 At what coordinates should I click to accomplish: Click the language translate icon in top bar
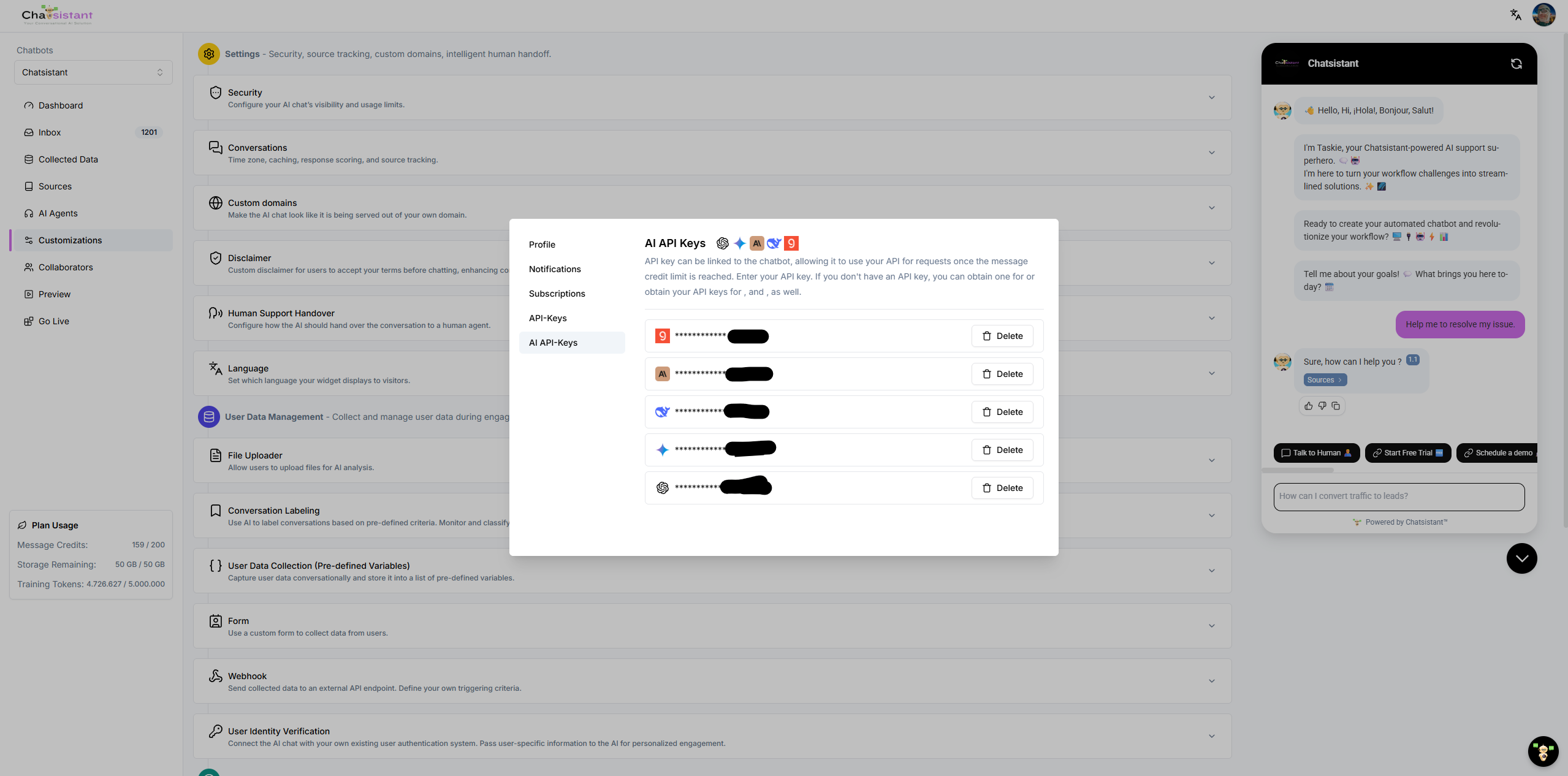click(1515, 15)
